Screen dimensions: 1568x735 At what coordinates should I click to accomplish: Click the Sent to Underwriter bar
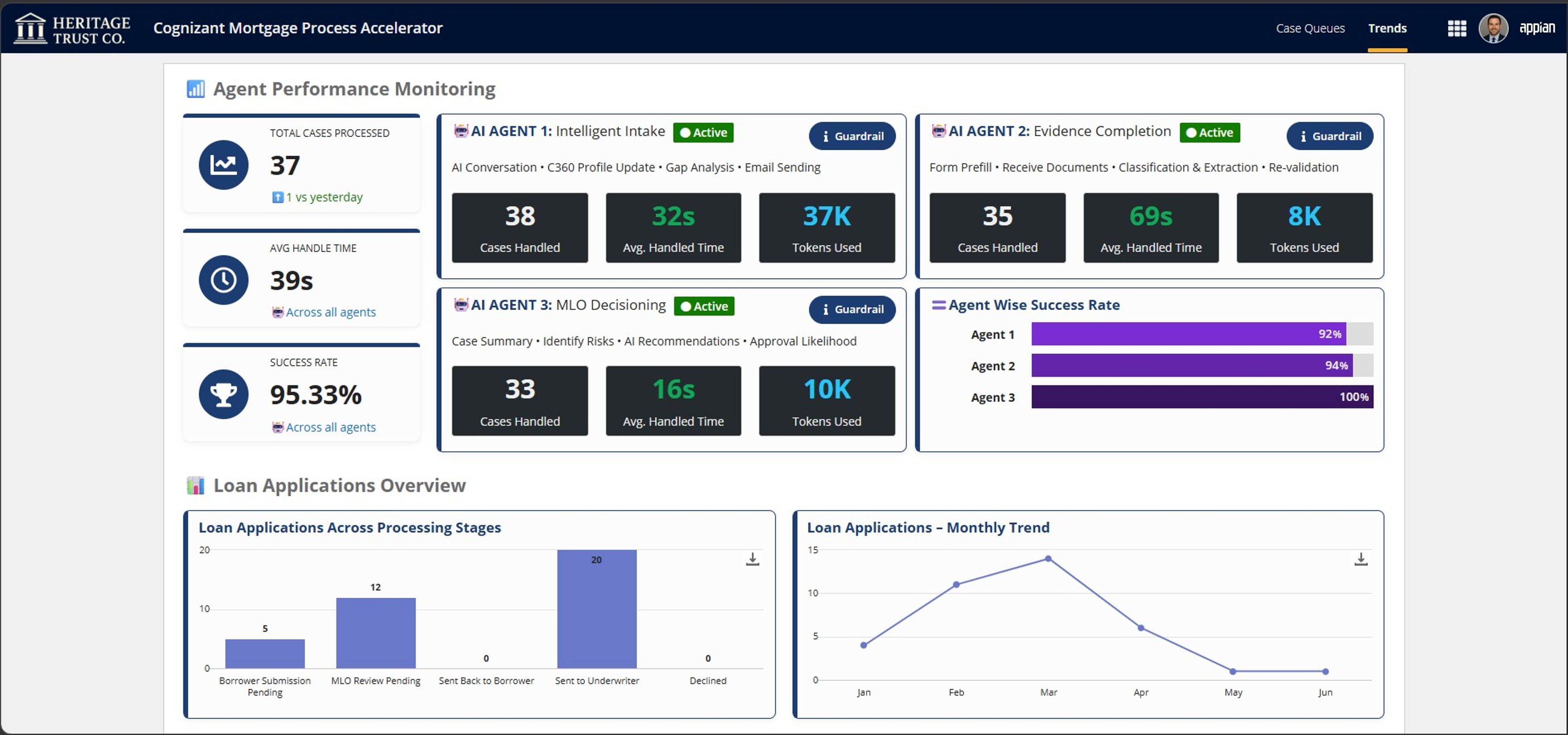pos(597,609)
